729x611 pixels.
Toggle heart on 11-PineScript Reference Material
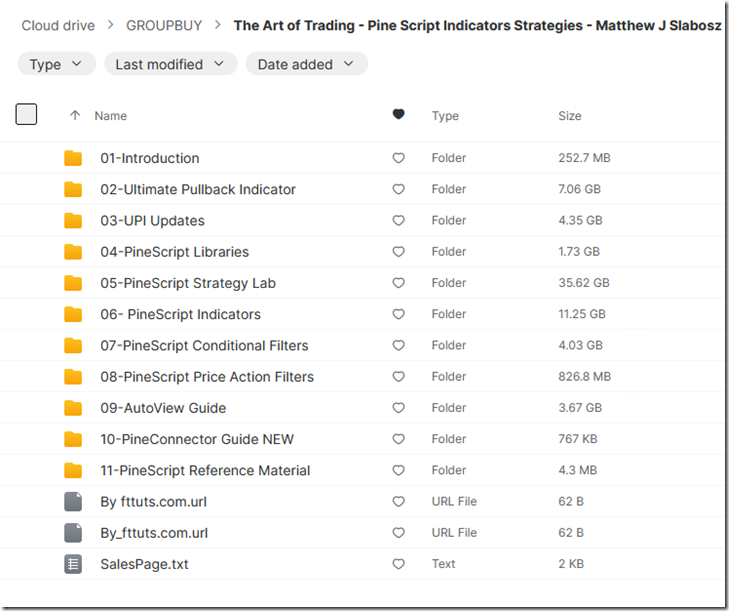(398, 470)
